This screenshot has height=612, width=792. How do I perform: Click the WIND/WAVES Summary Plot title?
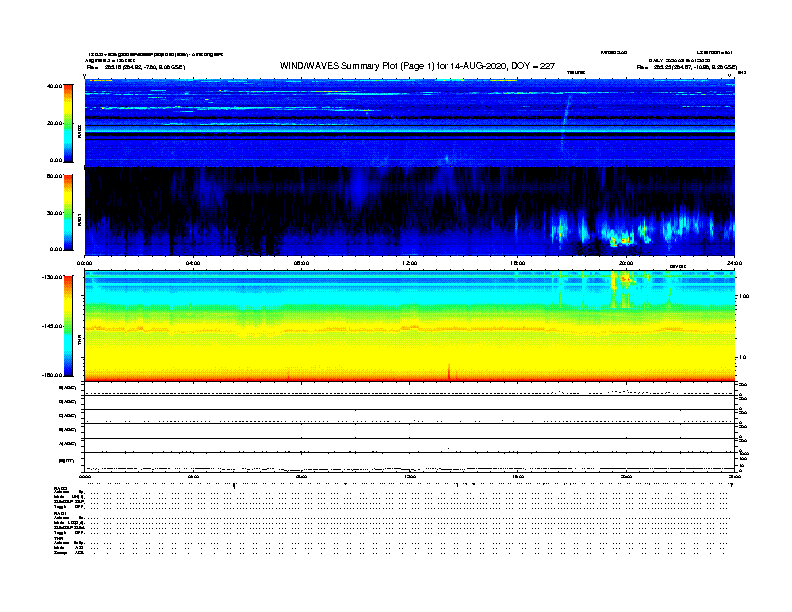[417, 66]
